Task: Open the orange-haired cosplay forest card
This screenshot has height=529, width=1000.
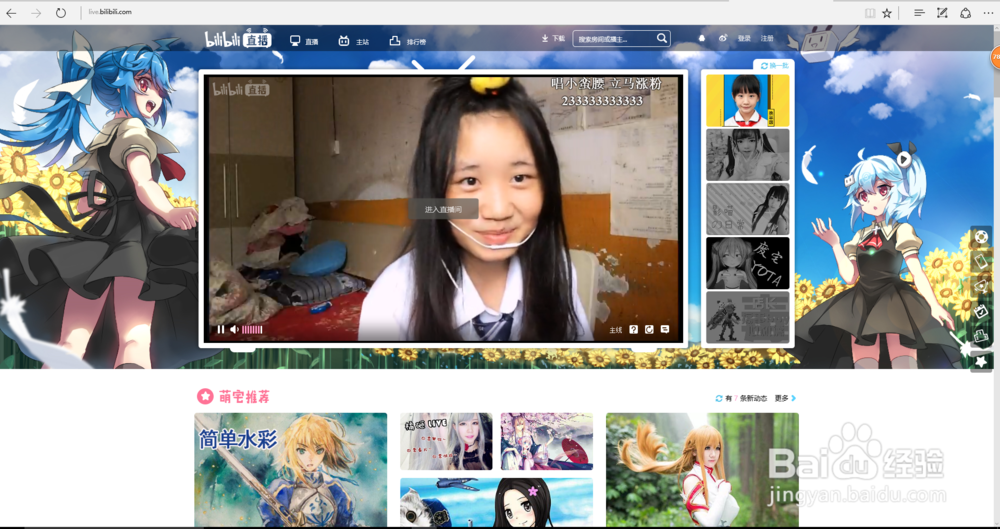Action: [702, 470]
